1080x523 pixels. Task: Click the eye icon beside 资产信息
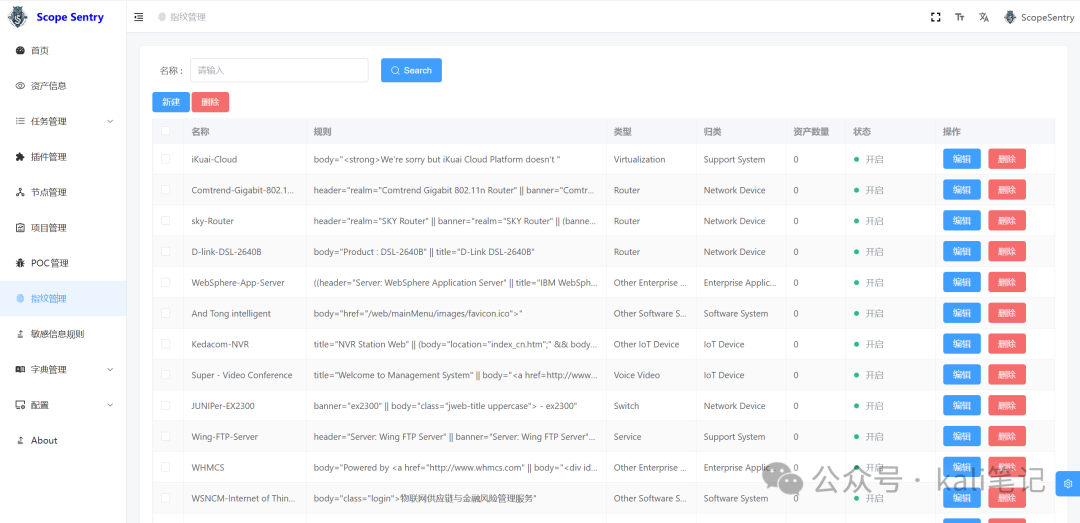point(20,86)
